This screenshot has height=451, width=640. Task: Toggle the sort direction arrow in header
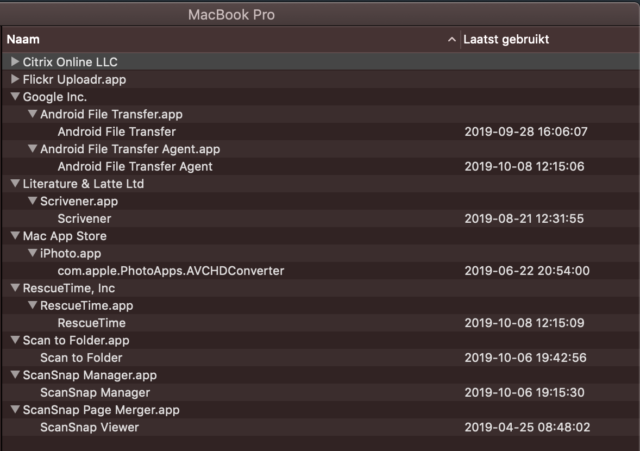tap(451, 40)
